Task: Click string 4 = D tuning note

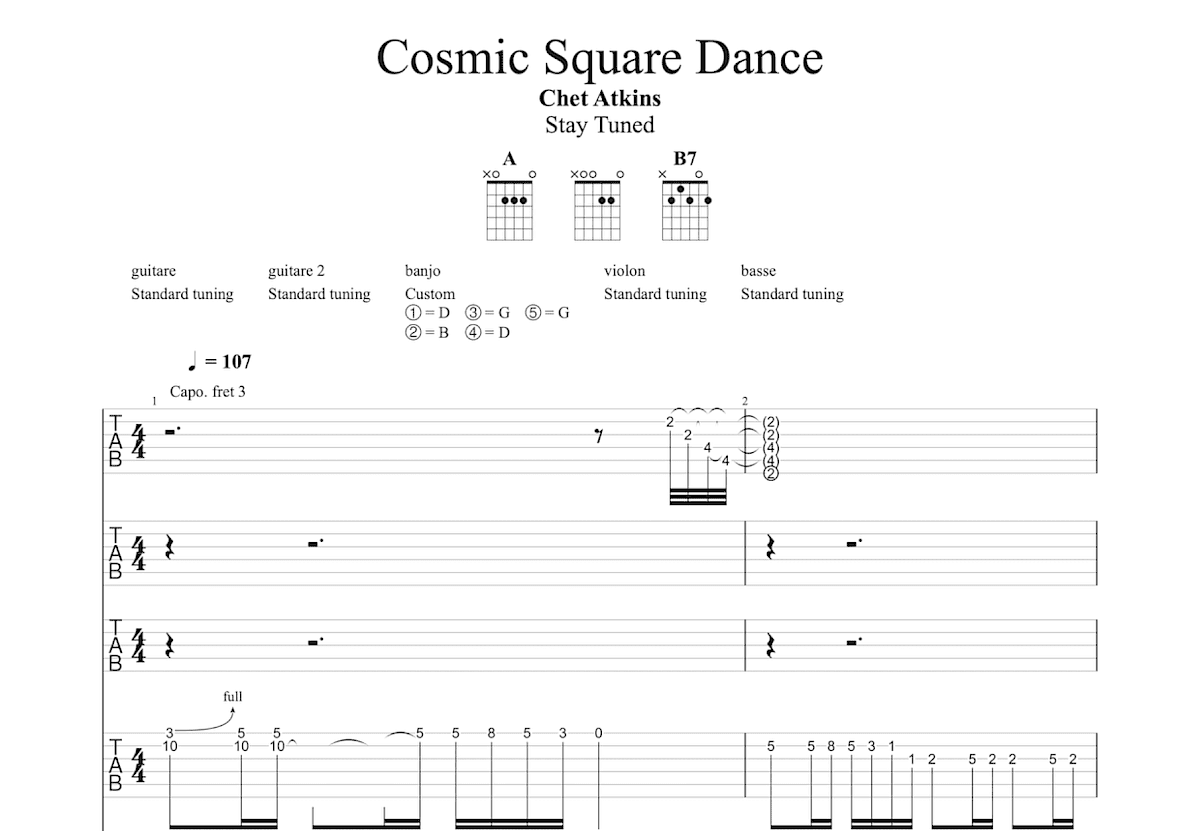Action: (x=487, y=332)
